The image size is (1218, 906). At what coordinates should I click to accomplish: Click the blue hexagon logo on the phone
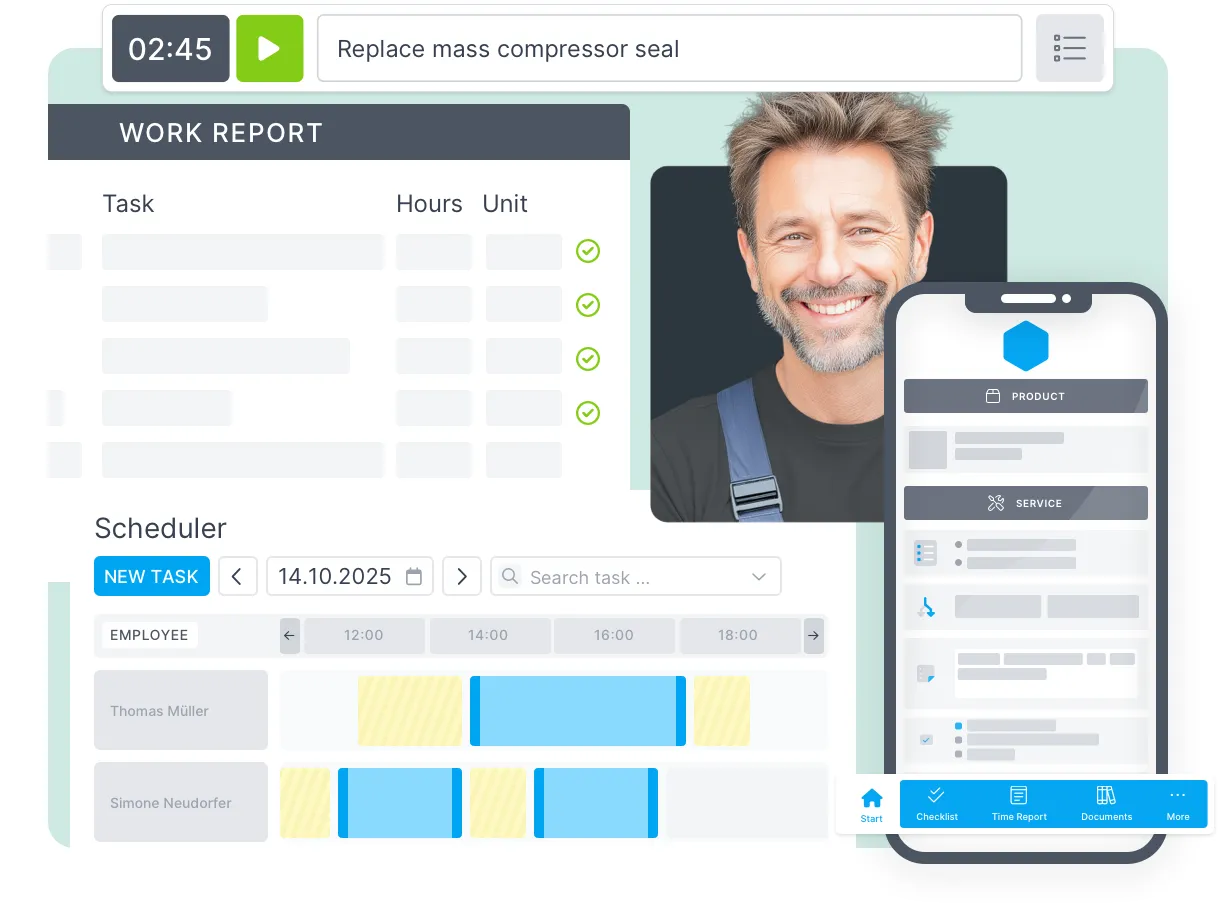[x=1026, y=346]
